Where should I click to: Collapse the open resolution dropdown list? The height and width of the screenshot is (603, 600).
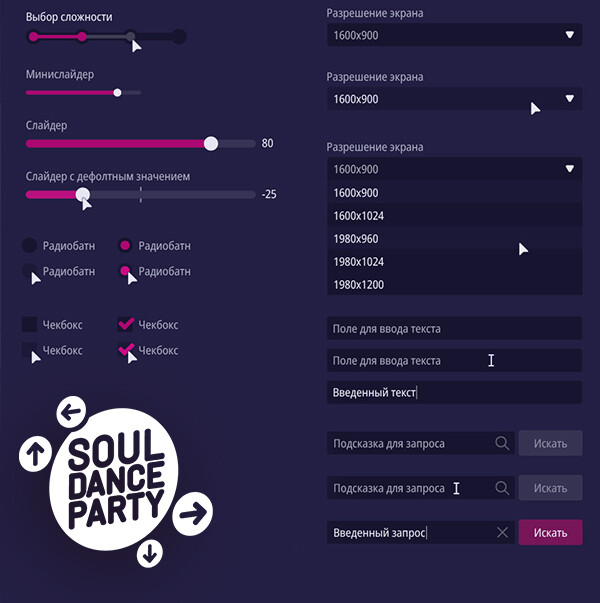570,169
